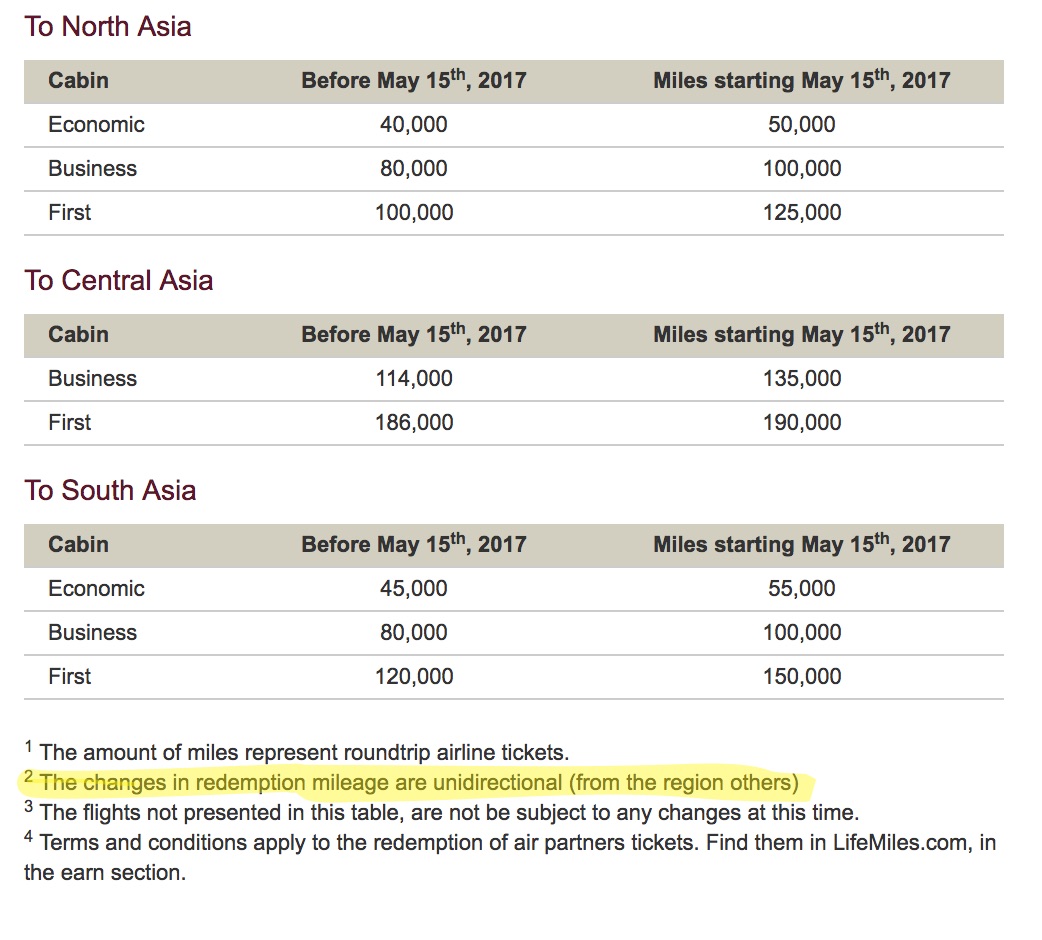
Task: Click the 'To South Asia' heading
Action: tap(110, 490)
